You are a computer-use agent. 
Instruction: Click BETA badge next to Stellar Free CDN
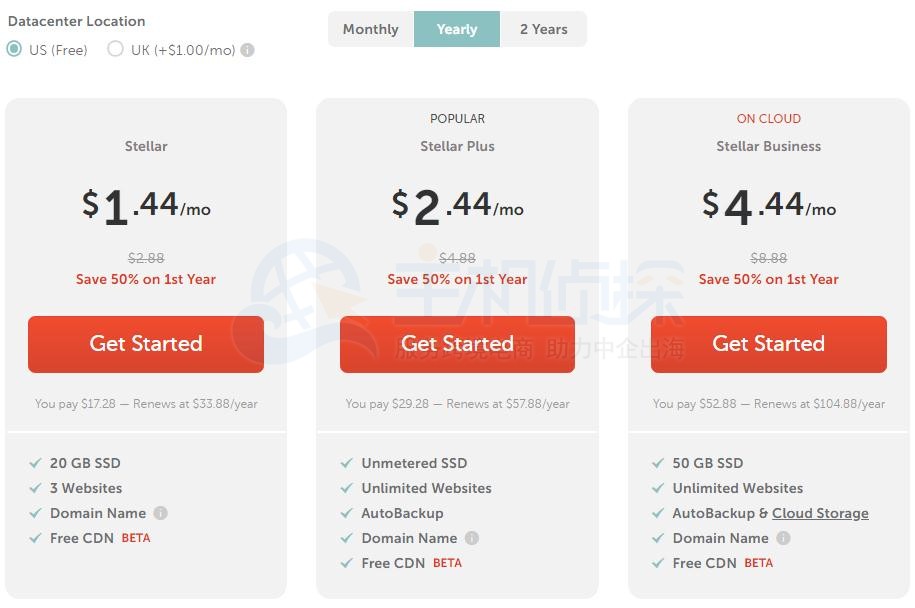click(x=136, y=538)
